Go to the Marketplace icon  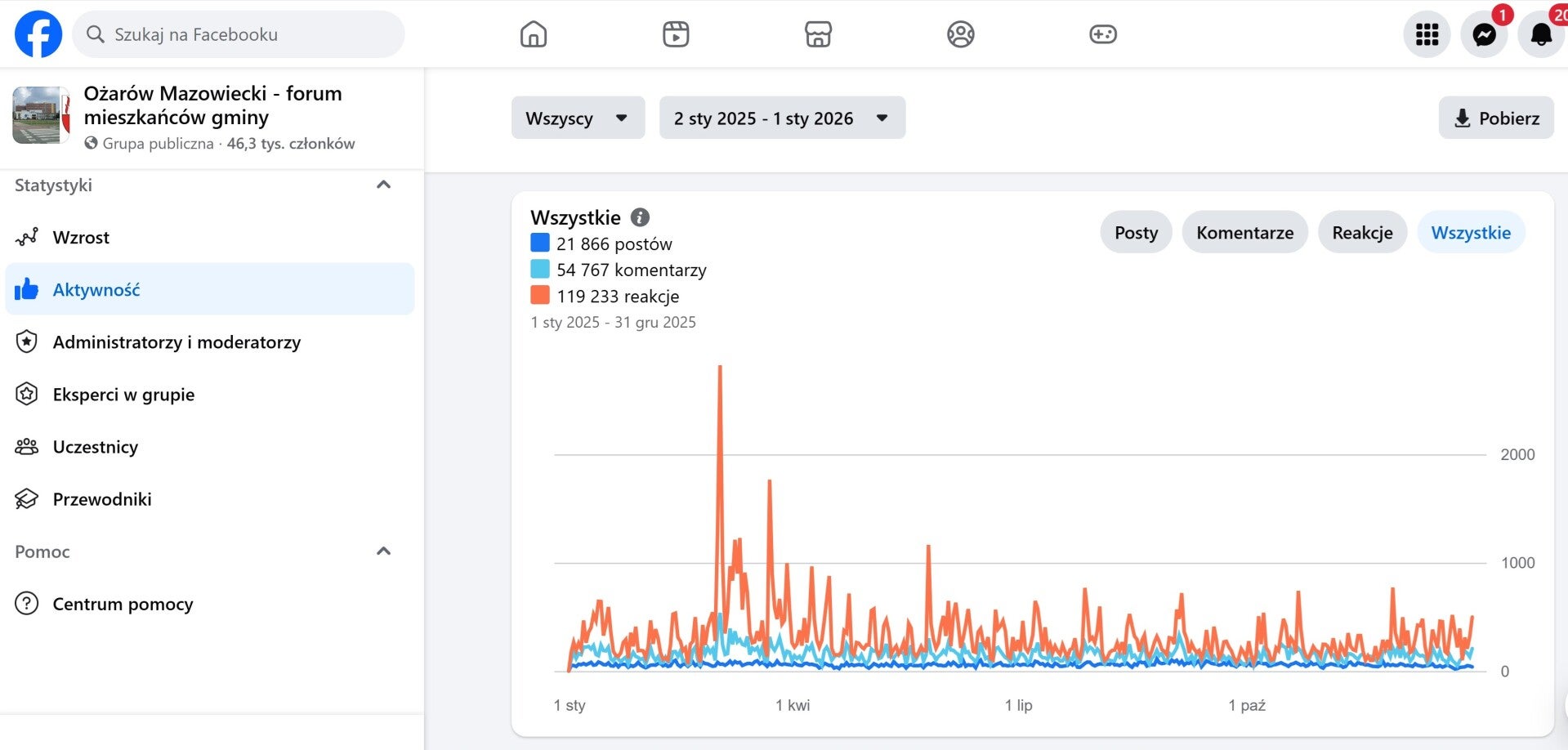point(818,34)
